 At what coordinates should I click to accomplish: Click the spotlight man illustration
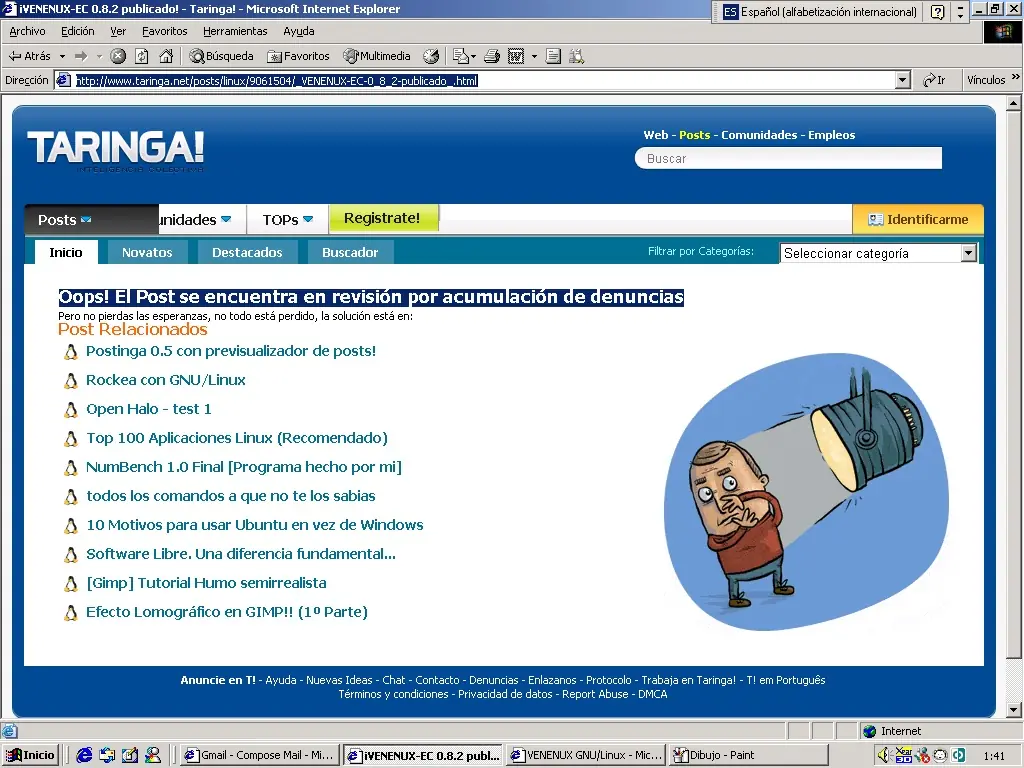coord(806,492)
